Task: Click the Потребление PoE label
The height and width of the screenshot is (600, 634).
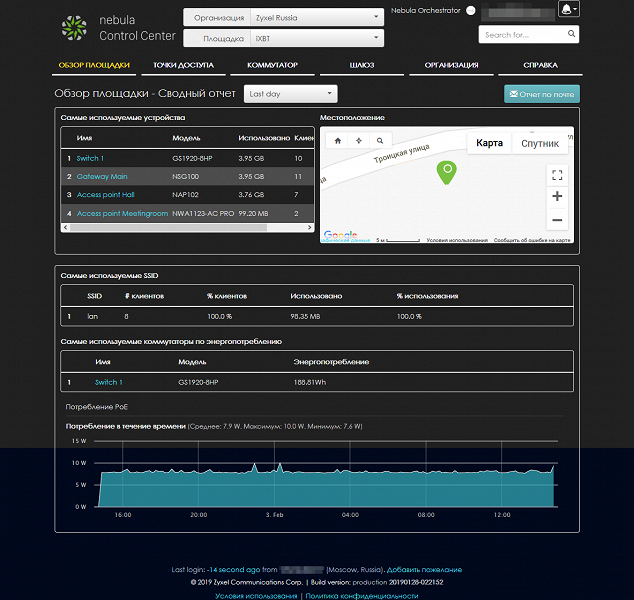Action: [x=97, y=407]
